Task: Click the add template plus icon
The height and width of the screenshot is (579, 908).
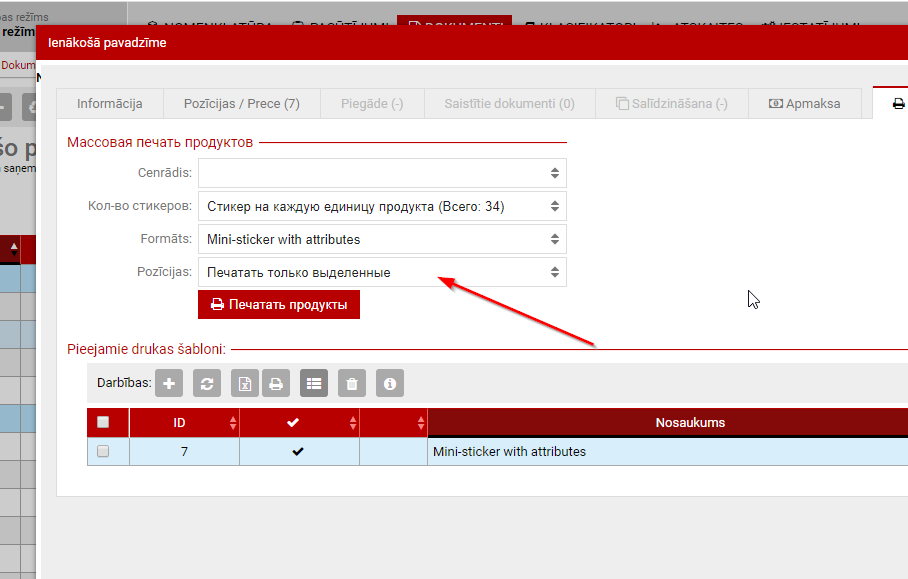Action: (170, 383)
